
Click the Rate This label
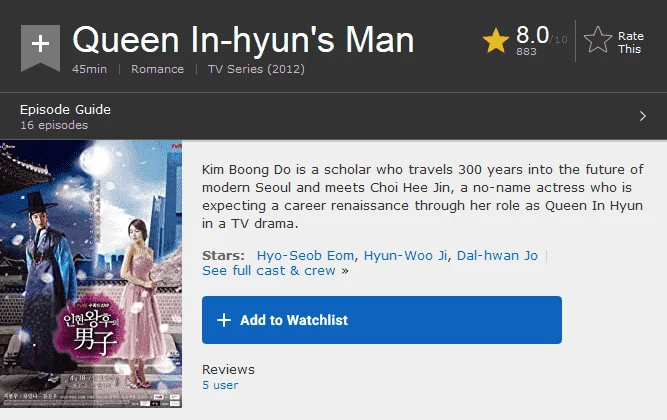pos(631,43)
